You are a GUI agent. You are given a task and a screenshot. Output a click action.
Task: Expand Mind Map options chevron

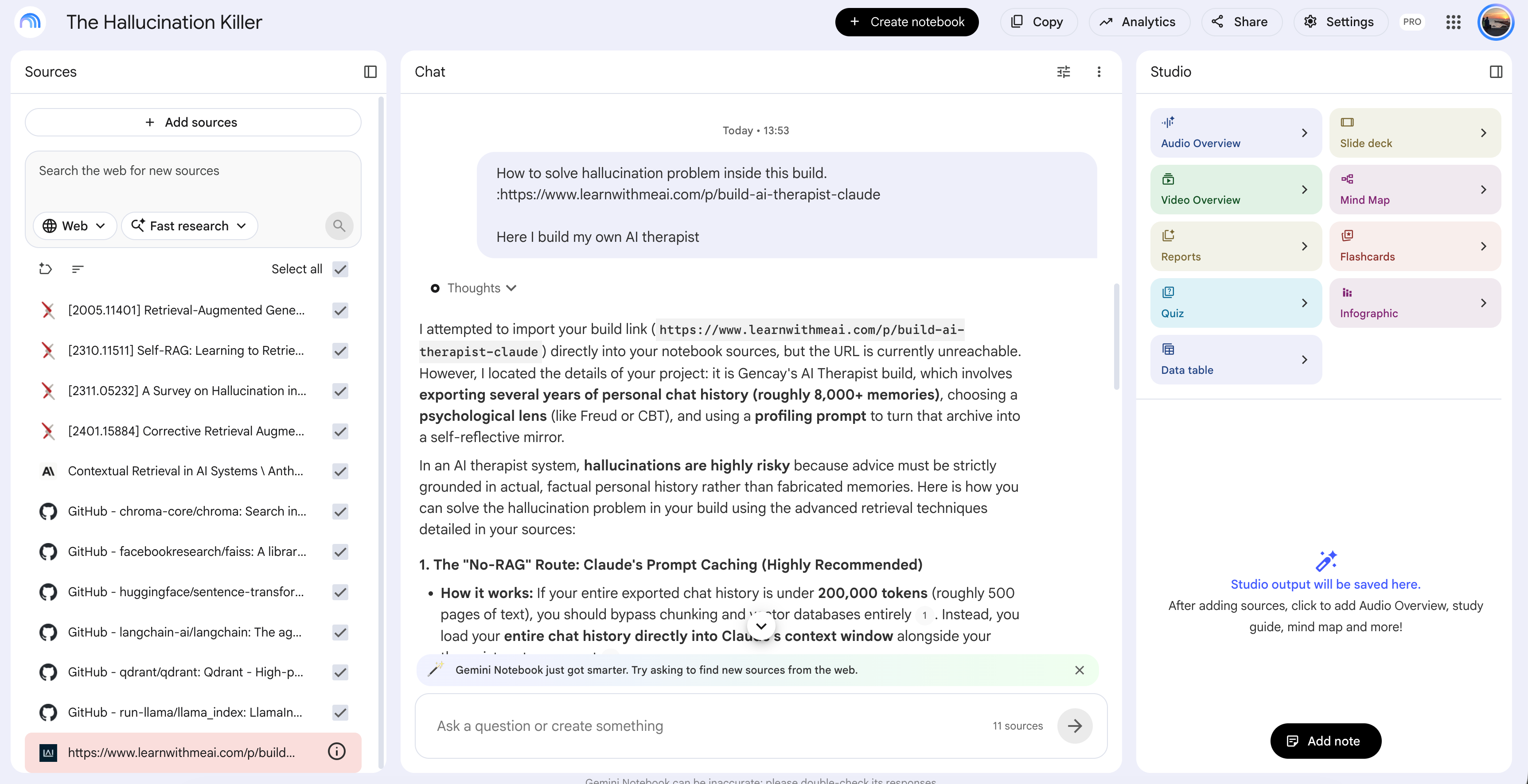tap(1484, 190)
